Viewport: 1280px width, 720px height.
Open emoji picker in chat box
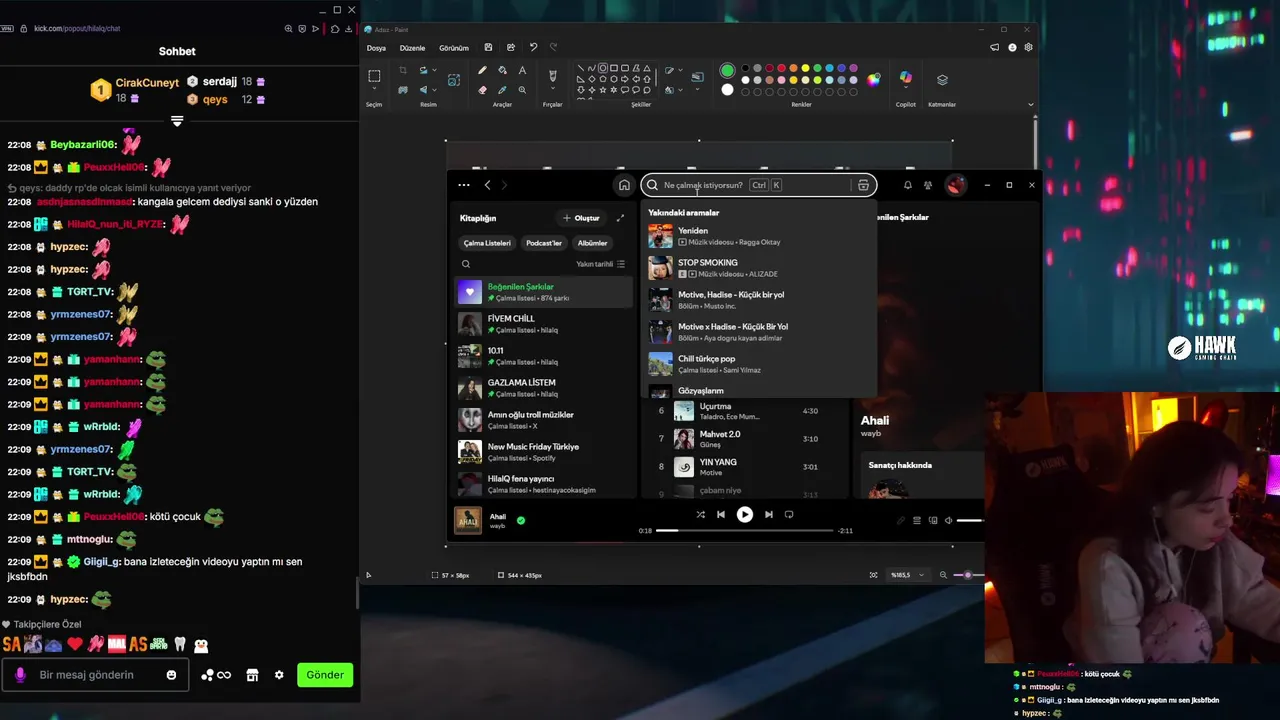tap(171, 675)
